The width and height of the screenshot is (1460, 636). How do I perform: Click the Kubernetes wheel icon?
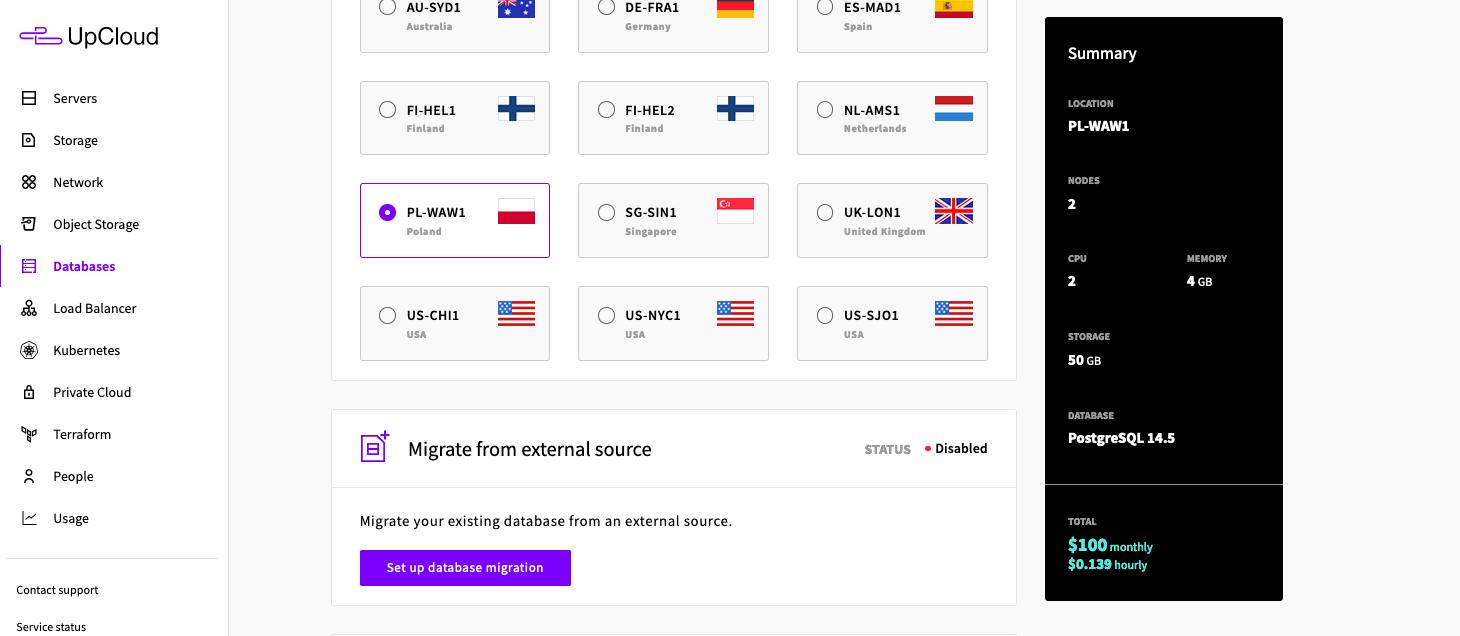(29, 350)
